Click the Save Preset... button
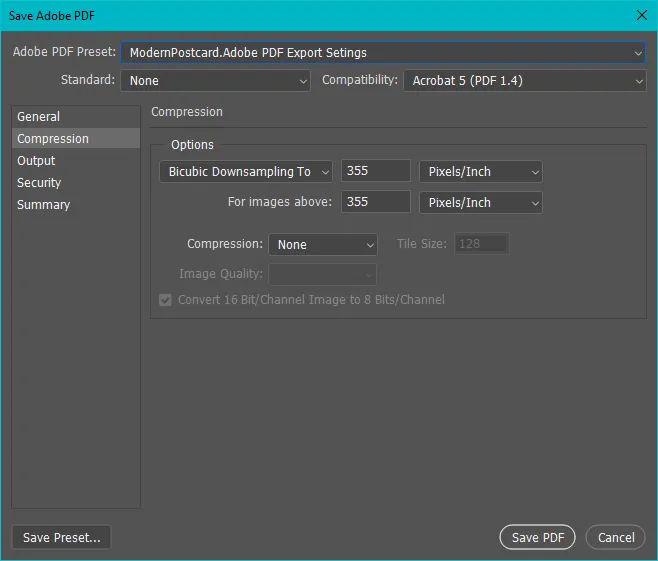The height and width of the screenshot is (561, 658). click(x=61, y=537)
